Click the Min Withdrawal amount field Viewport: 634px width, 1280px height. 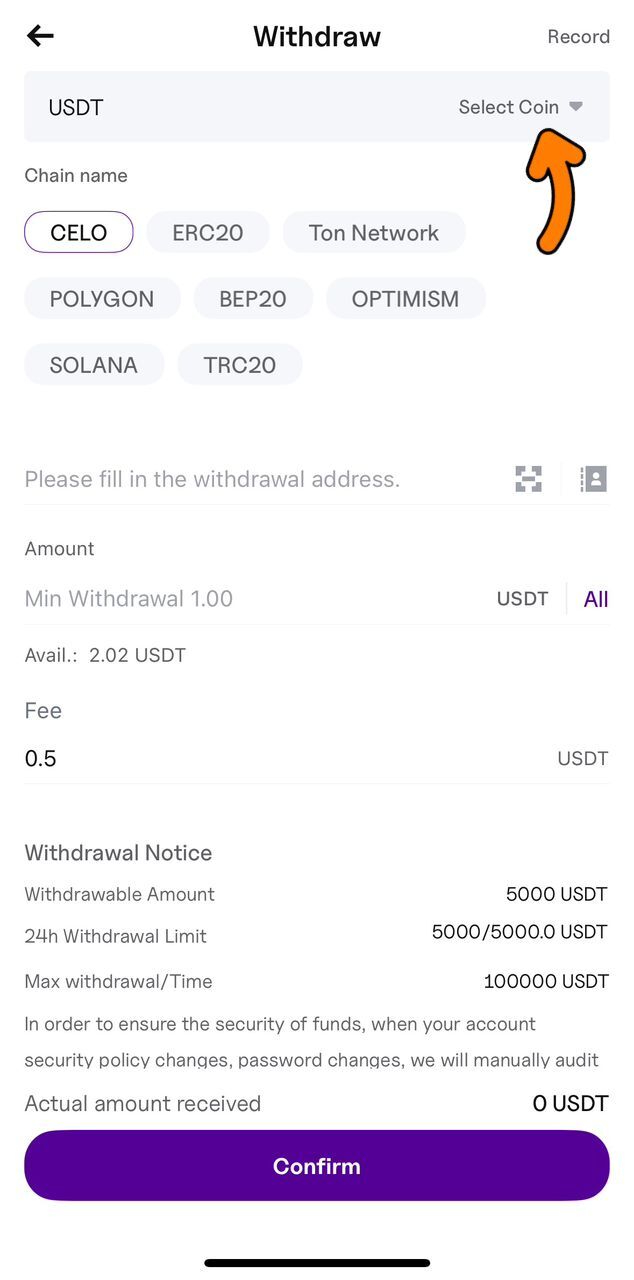point(128,598)
